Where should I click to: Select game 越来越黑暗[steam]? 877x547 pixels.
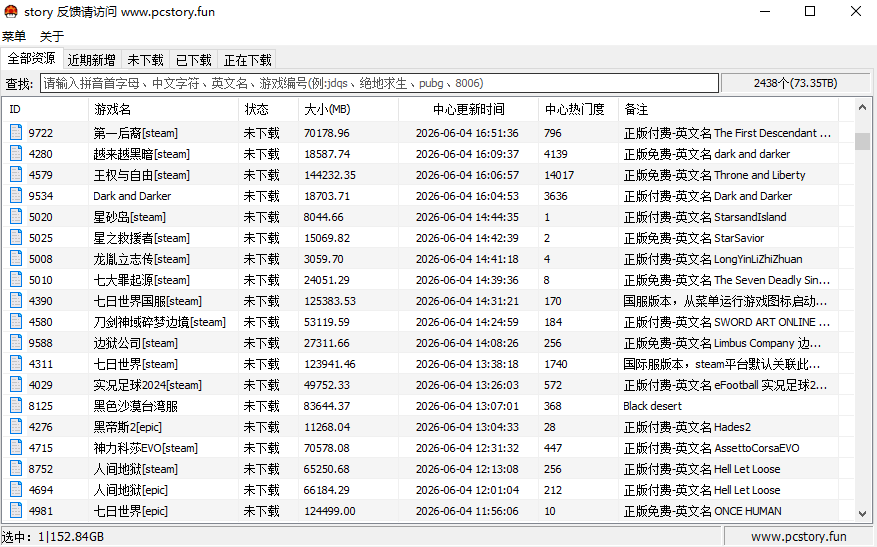pos(142,154)
